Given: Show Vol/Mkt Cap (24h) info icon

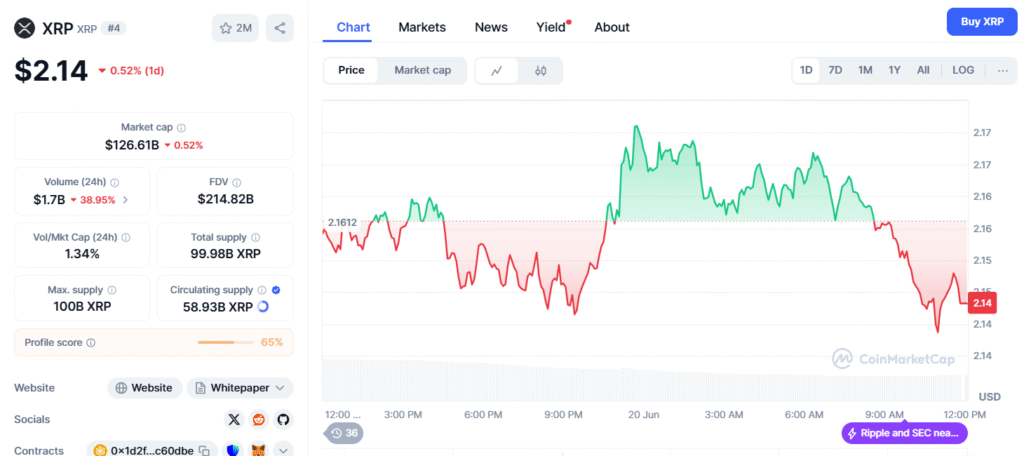Looking at the screenshot, I should pos(125,238).
